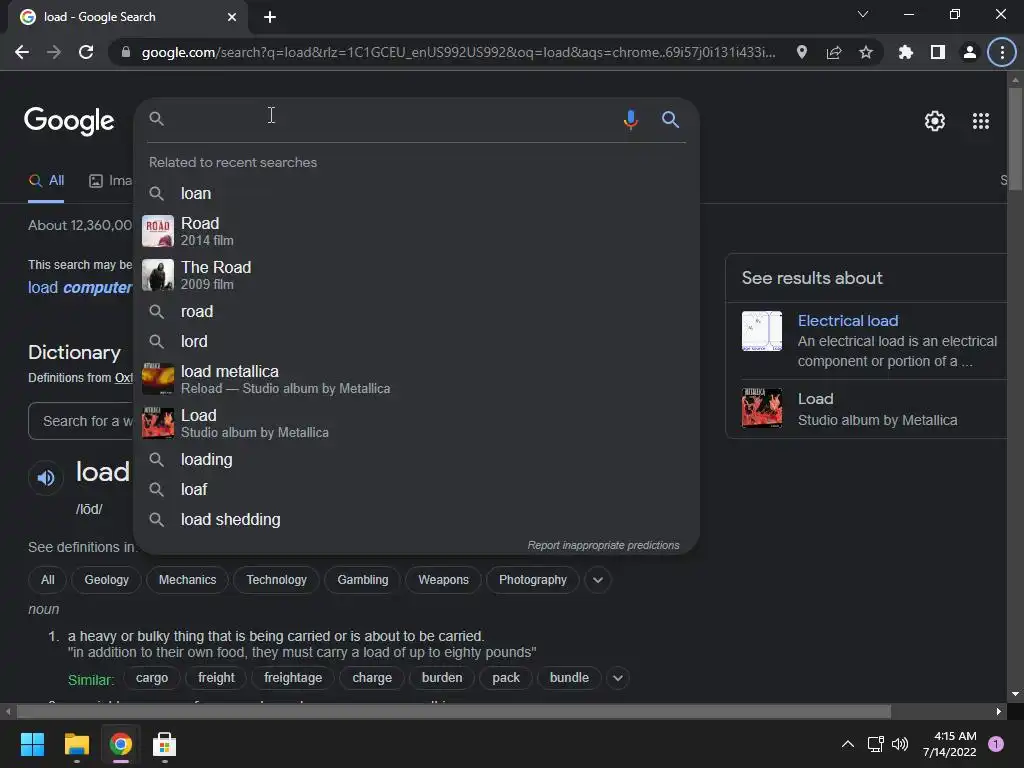Screen dimensions: 1024x768
Task: Select the All definitions chip
Action: pos(48,580)
